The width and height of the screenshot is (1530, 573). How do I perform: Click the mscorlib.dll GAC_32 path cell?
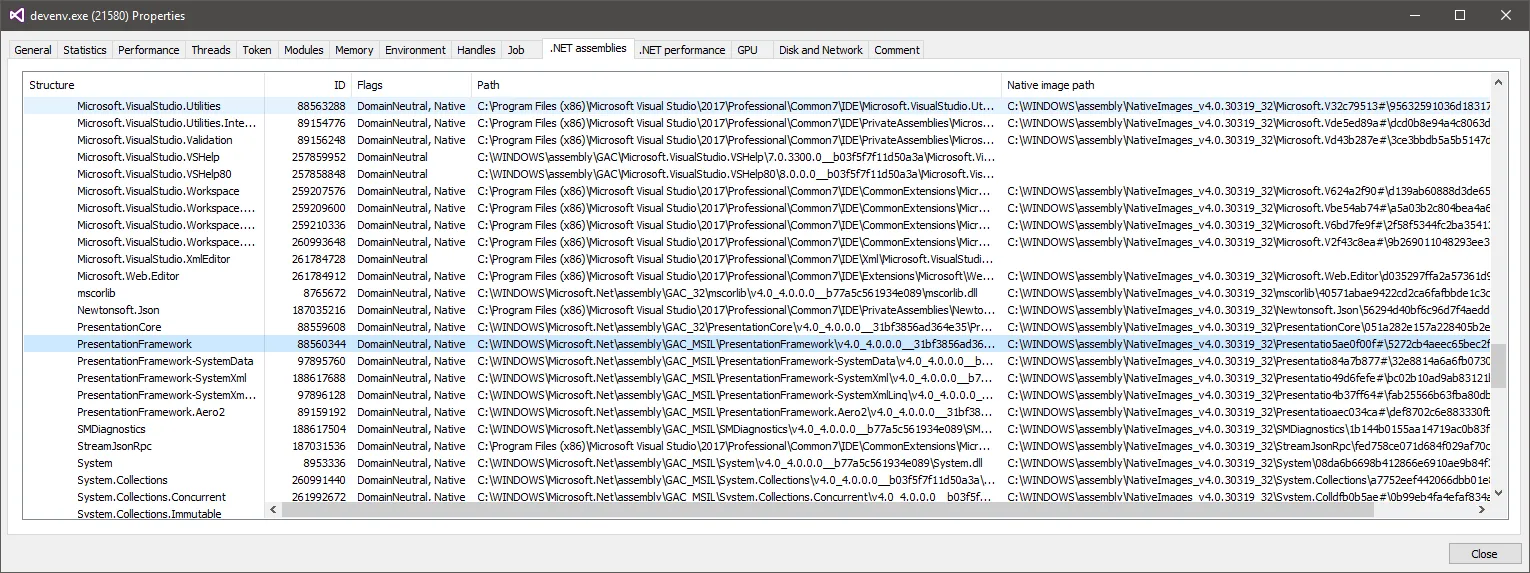point(727,293)
